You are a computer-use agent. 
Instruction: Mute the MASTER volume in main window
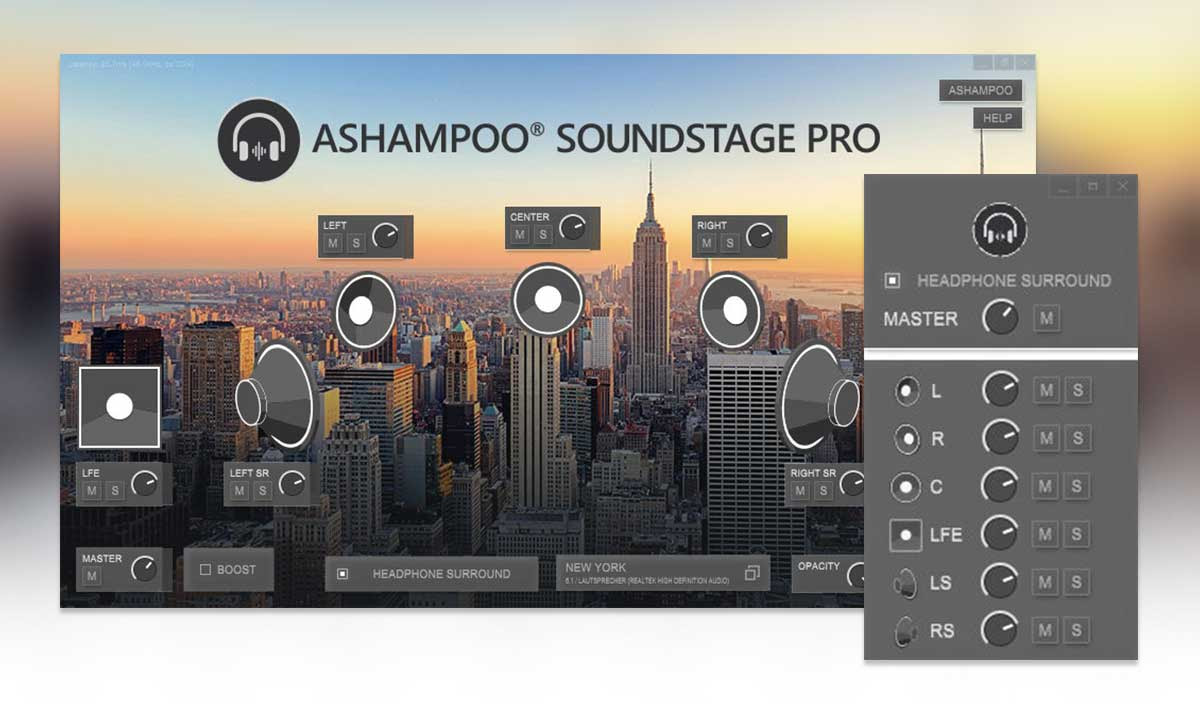pos(92,576)
